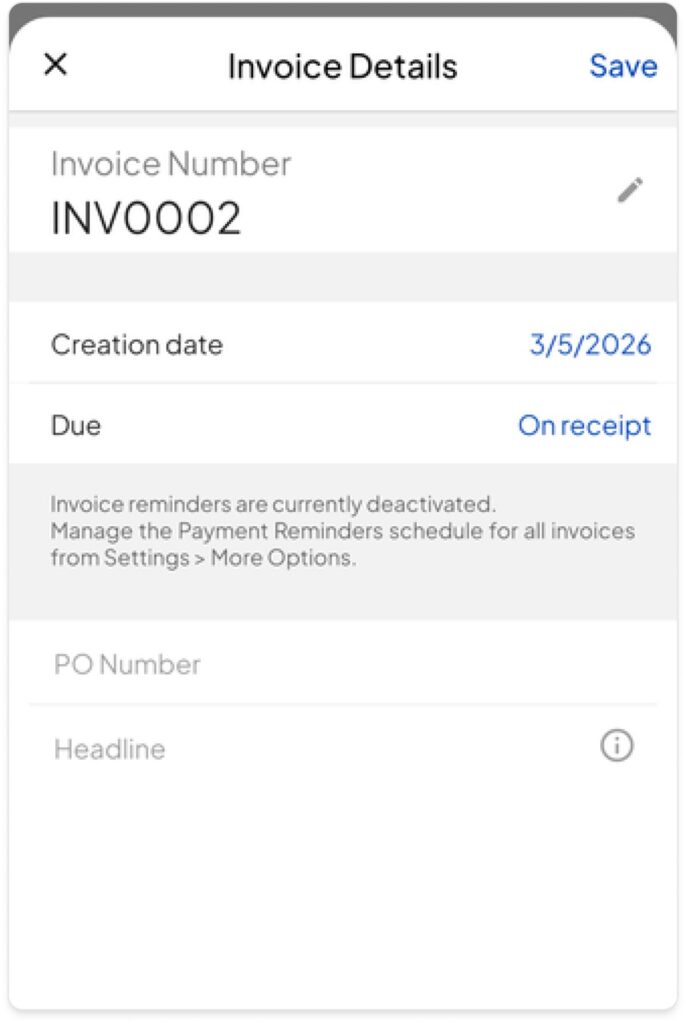Image resolution: width=686 pixels, height=1024 pixels.
Task: Tap the pencil edit icon
Action: 630,190
